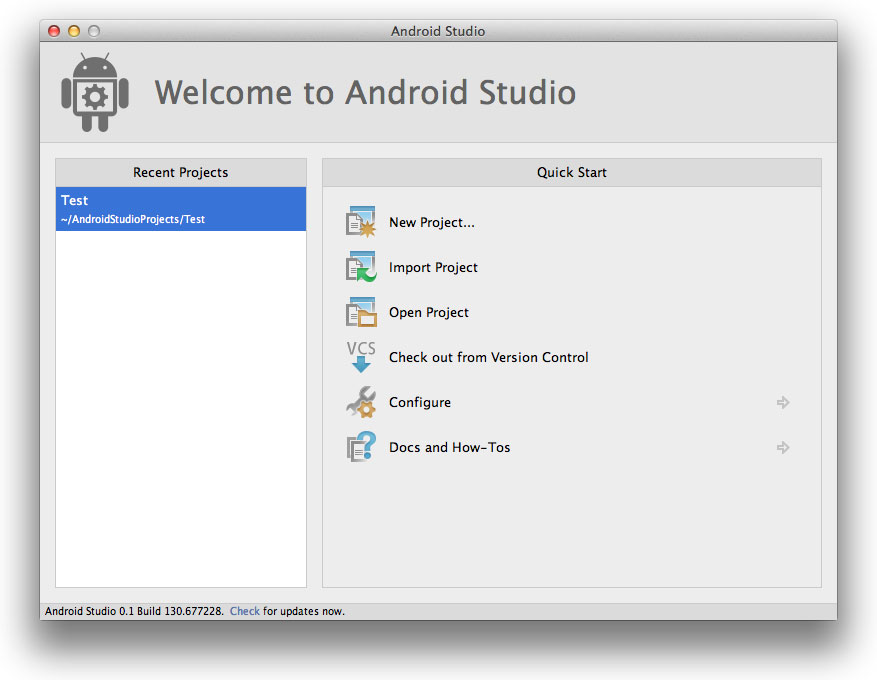877x680 pixels.
Task: Click the Welcome to Android Studio heading
Action: 365,92
